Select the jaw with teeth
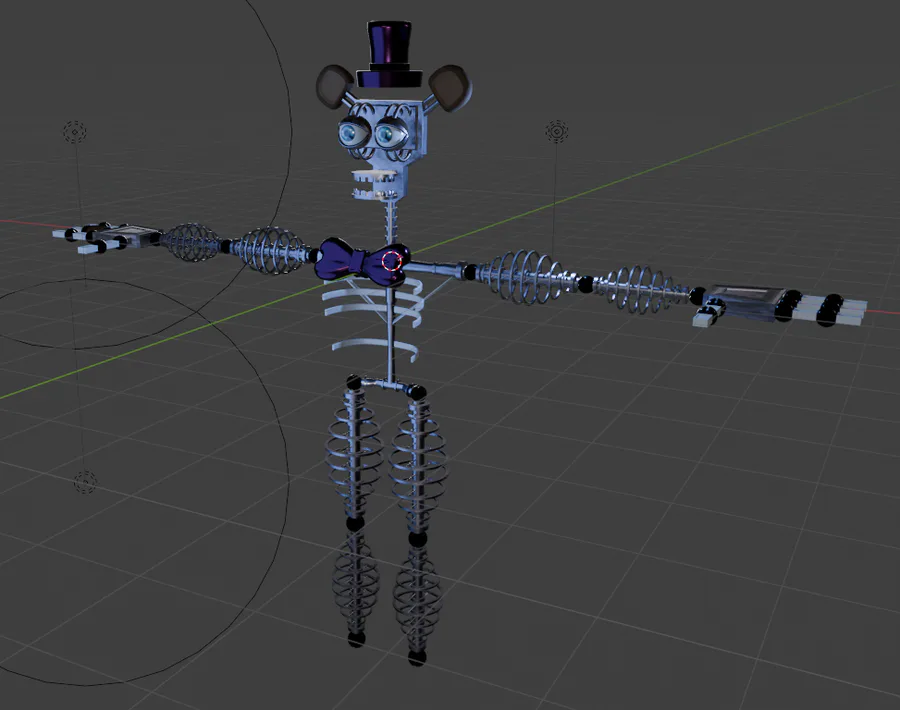This screenshot has height=710, width=900. click(x=375, y=184)
